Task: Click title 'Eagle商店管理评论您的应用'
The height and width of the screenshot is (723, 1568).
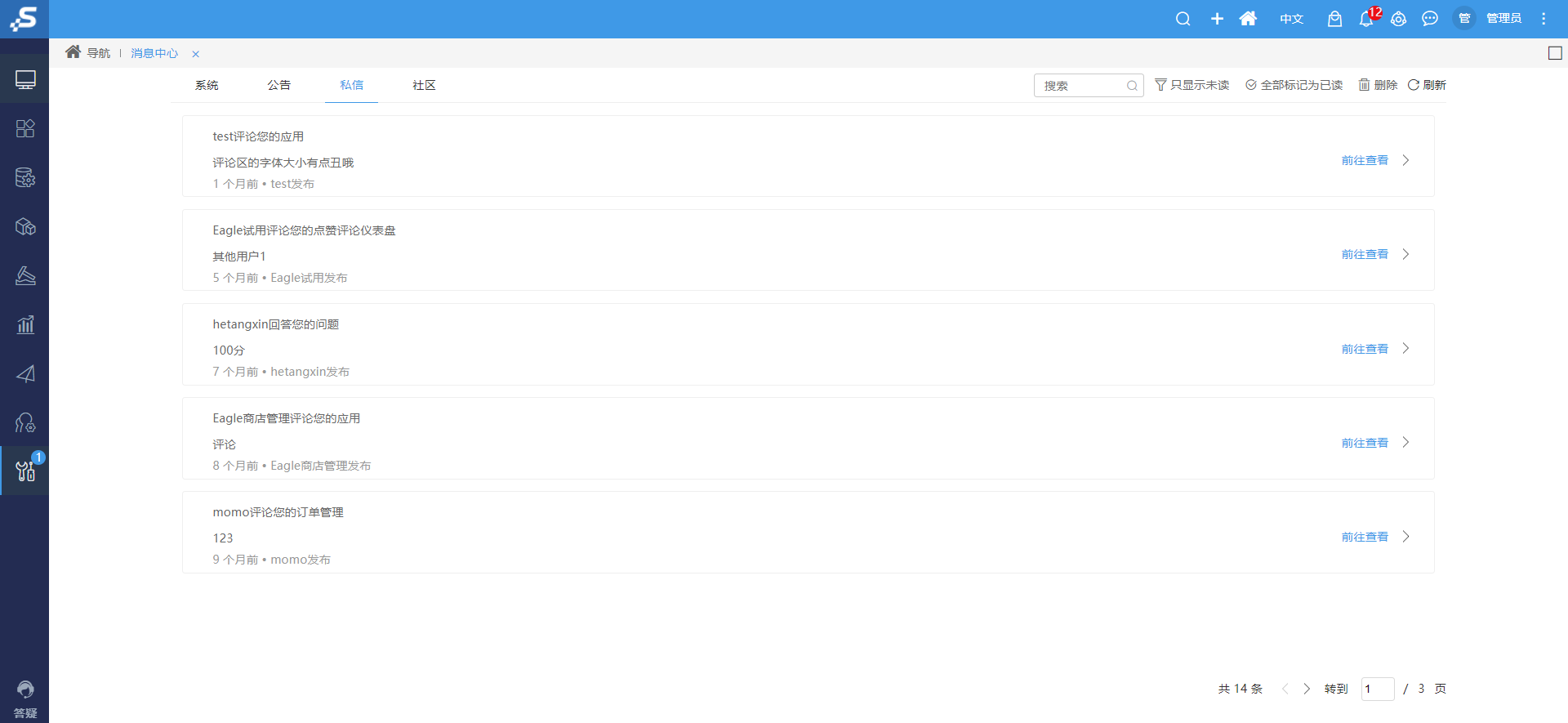Action: [x=287, y=418]
